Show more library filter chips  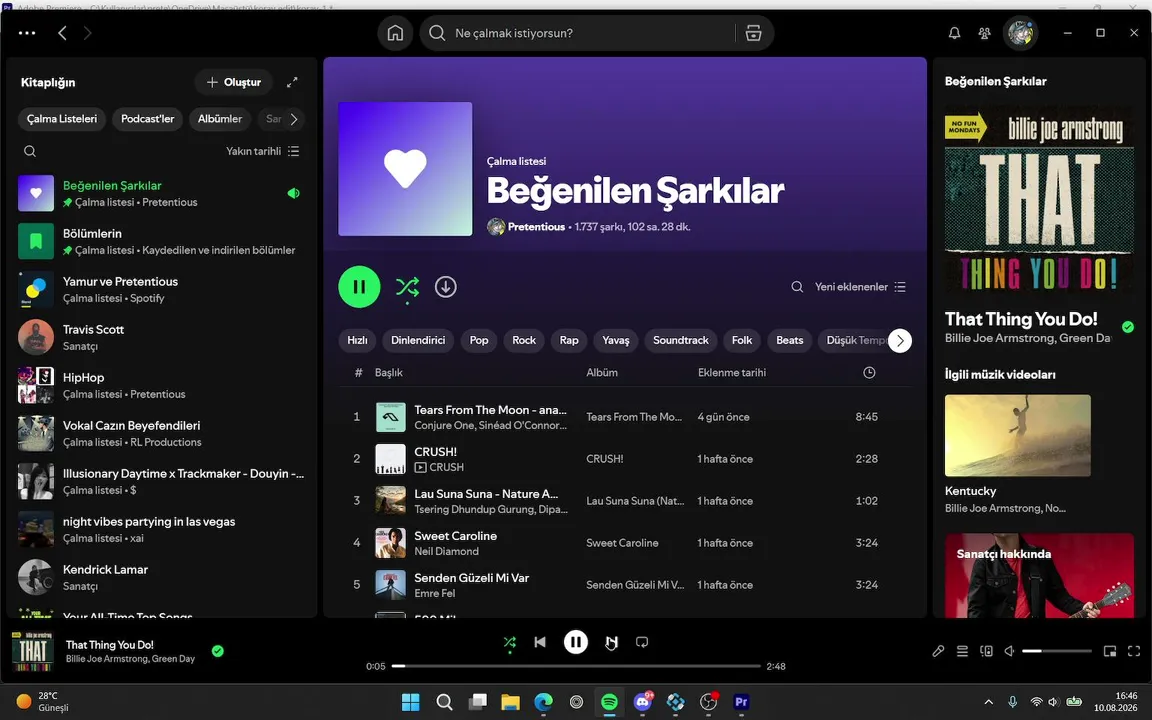[293, 119]
